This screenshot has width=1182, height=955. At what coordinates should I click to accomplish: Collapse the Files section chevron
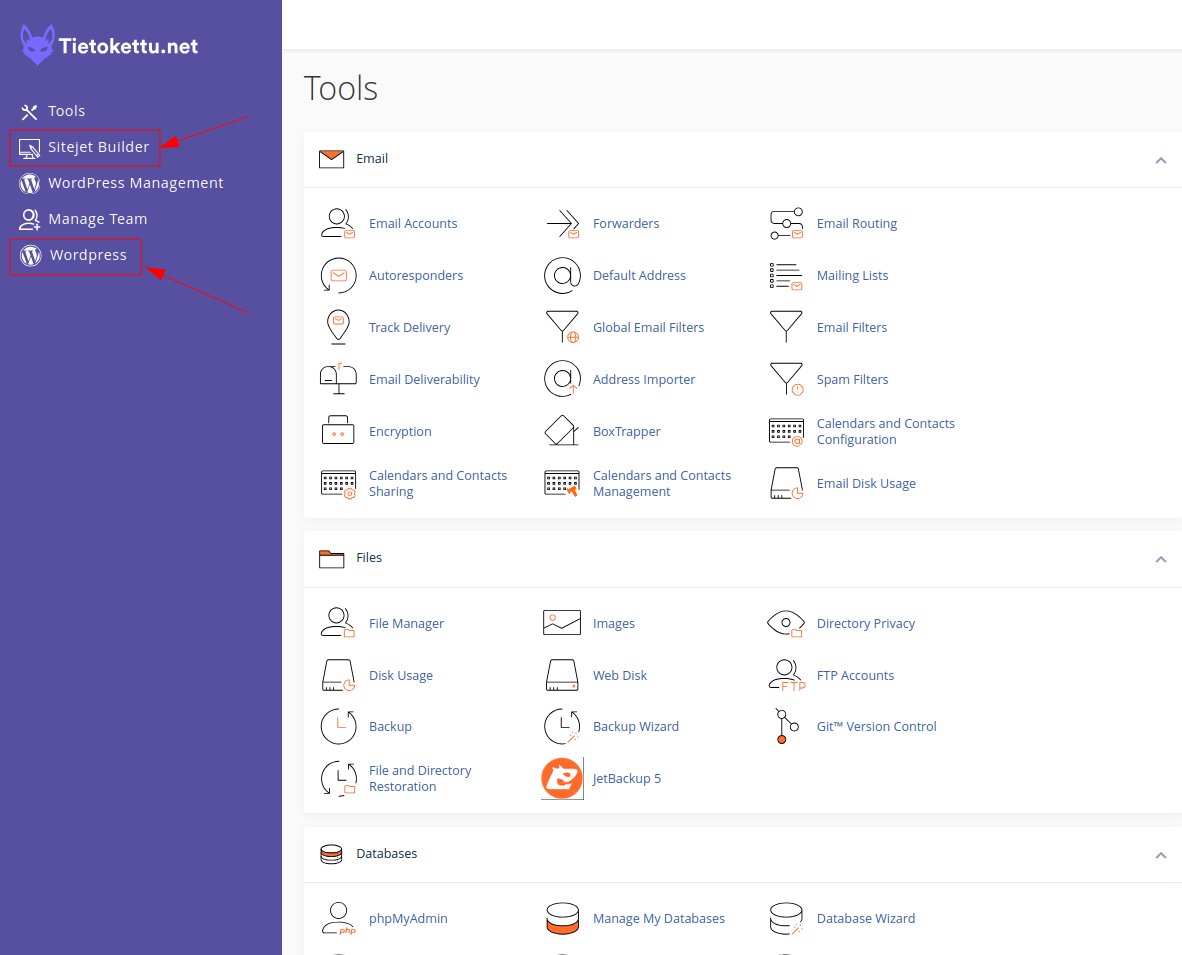pyautogui.click(x=1161, y=559)
